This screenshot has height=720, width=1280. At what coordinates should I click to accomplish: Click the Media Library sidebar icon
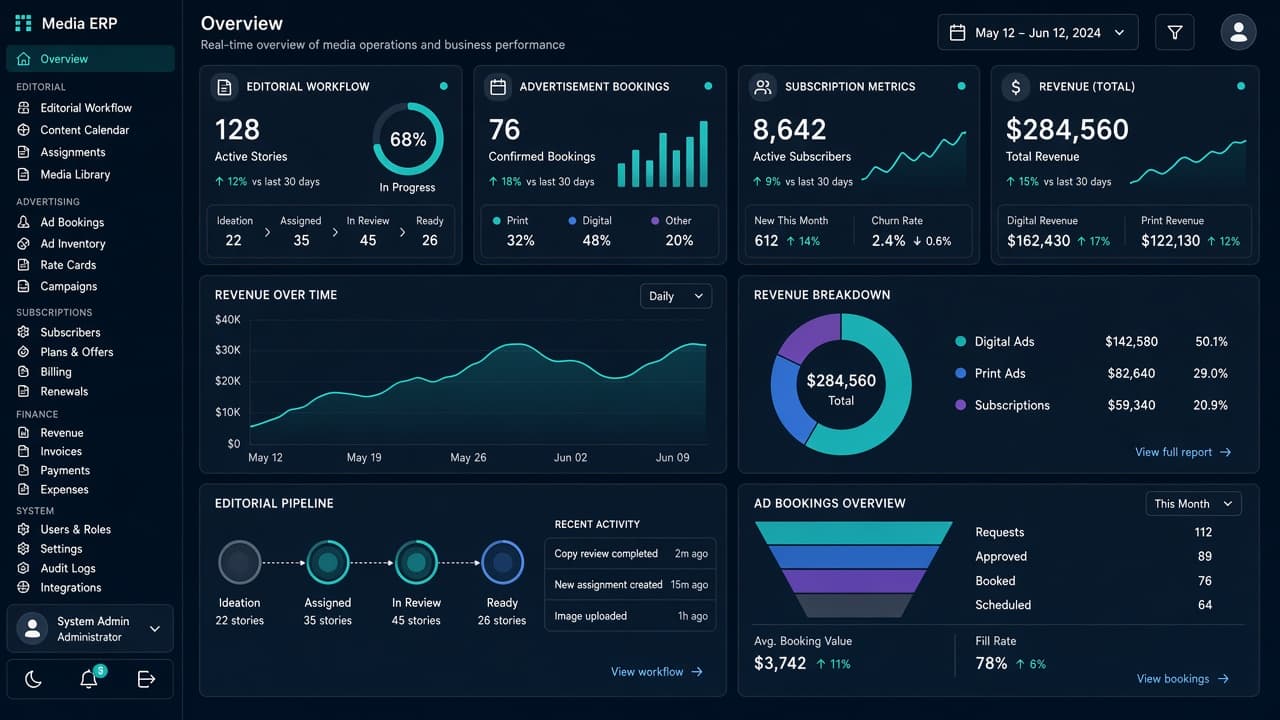tap(23, 174)
